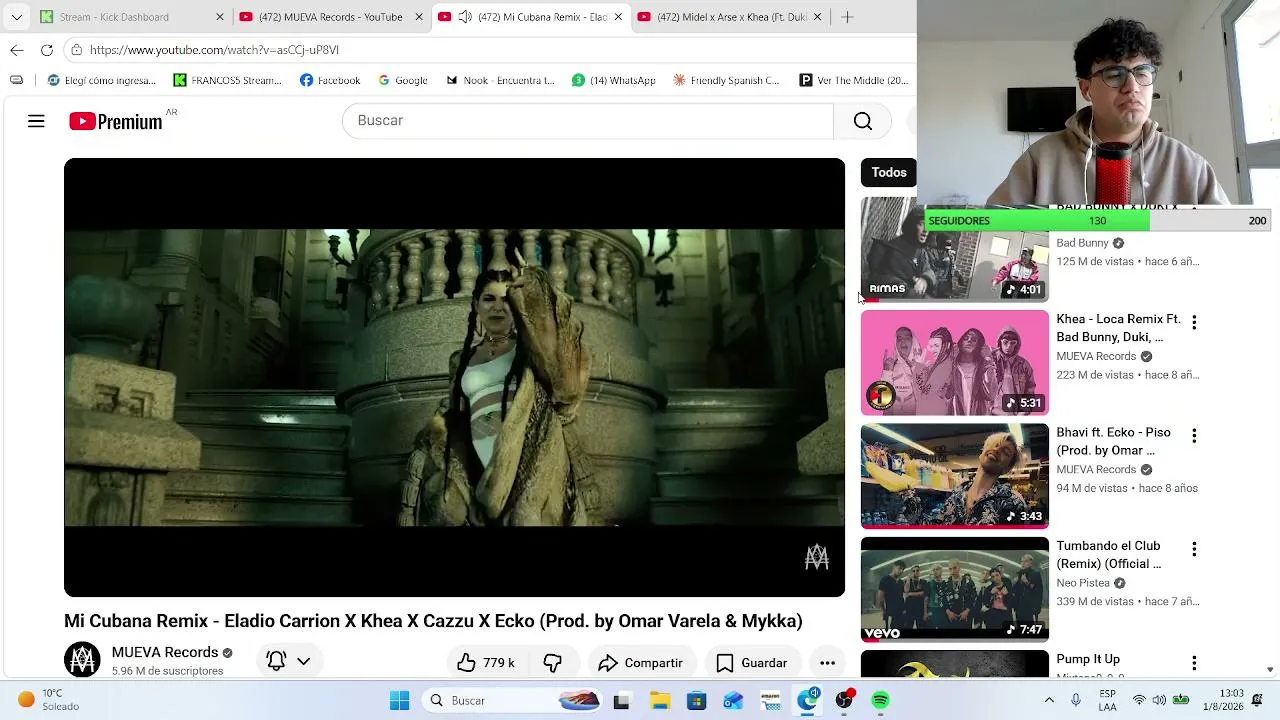Screen dimensions: 1280x720
Task: Go back to the previous browser page
Action: [x=17, y=49]
